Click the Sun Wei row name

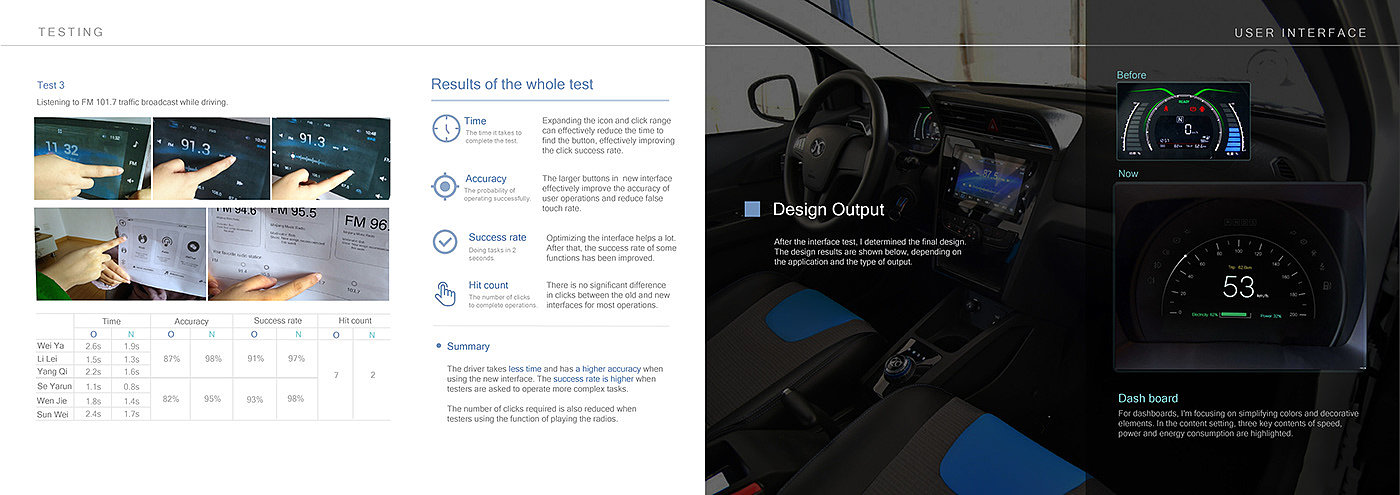(x=51, y=413)
